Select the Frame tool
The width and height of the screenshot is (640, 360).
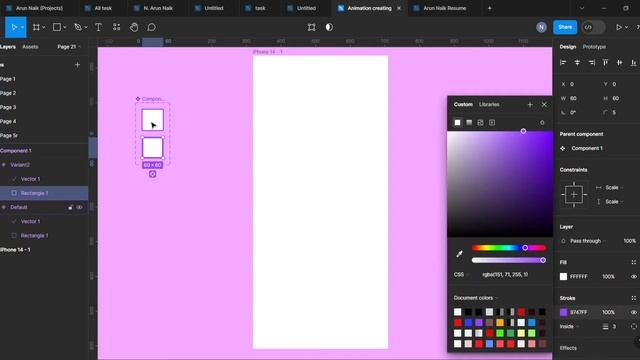click(x=36, y=27)
